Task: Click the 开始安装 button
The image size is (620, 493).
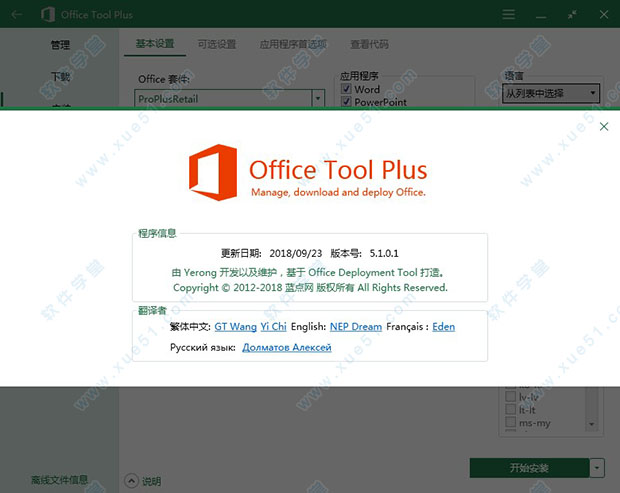Action: (529, 468)
